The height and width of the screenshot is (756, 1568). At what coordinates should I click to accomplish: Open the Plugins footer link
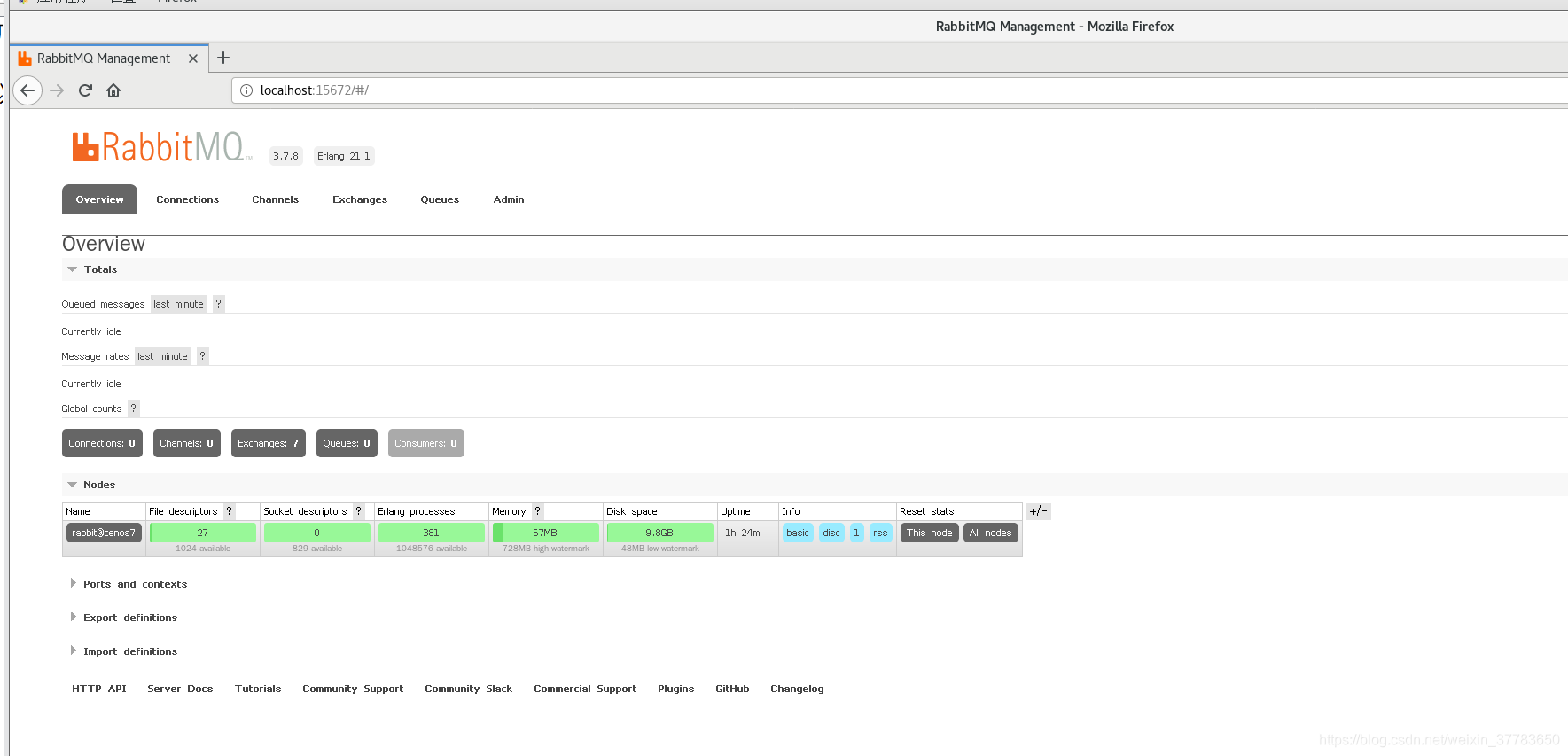(x=676, y=689)
